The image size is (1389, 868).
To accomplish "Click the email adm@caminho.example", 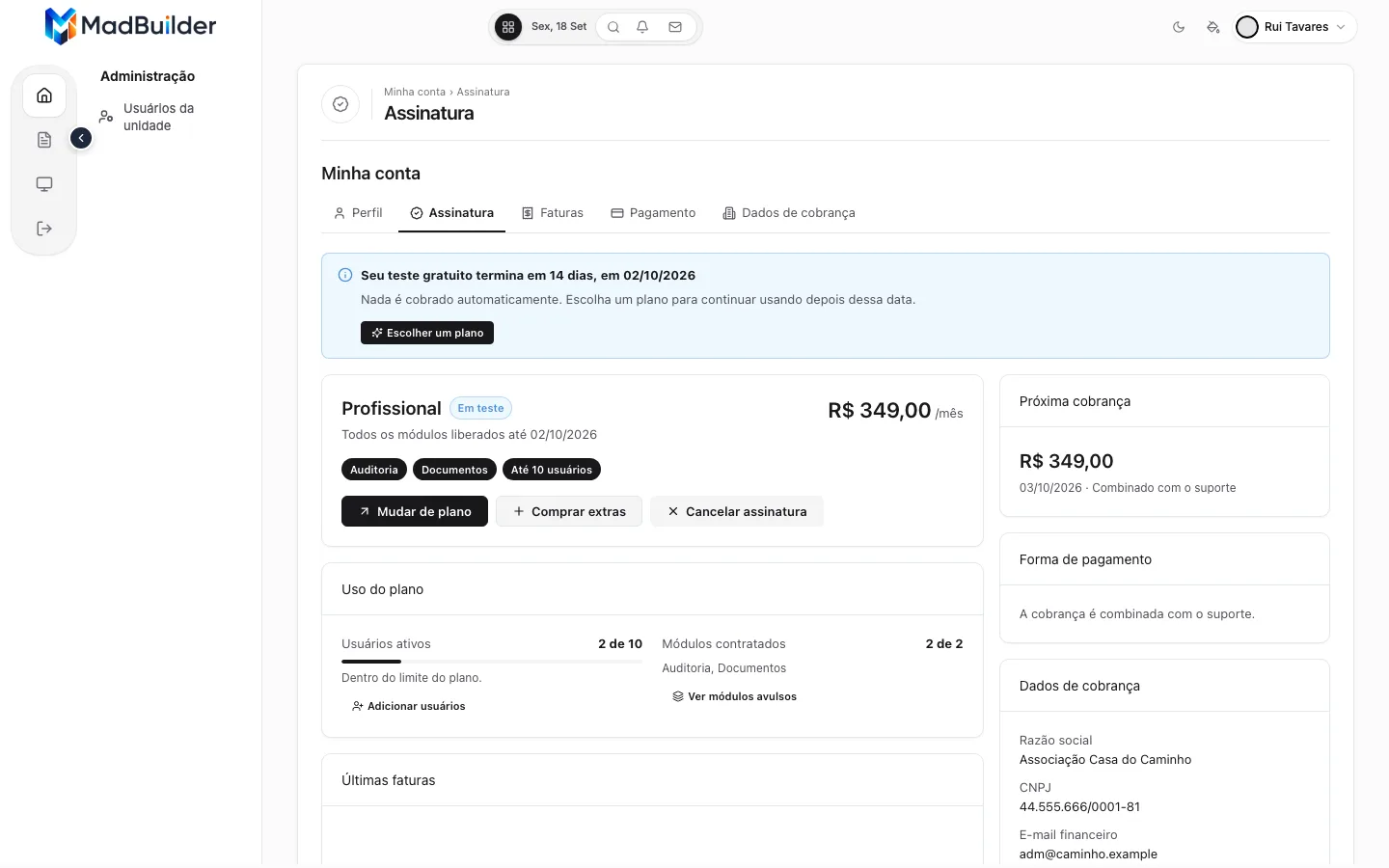I will pyautogui.click(x=1088, y=854).
